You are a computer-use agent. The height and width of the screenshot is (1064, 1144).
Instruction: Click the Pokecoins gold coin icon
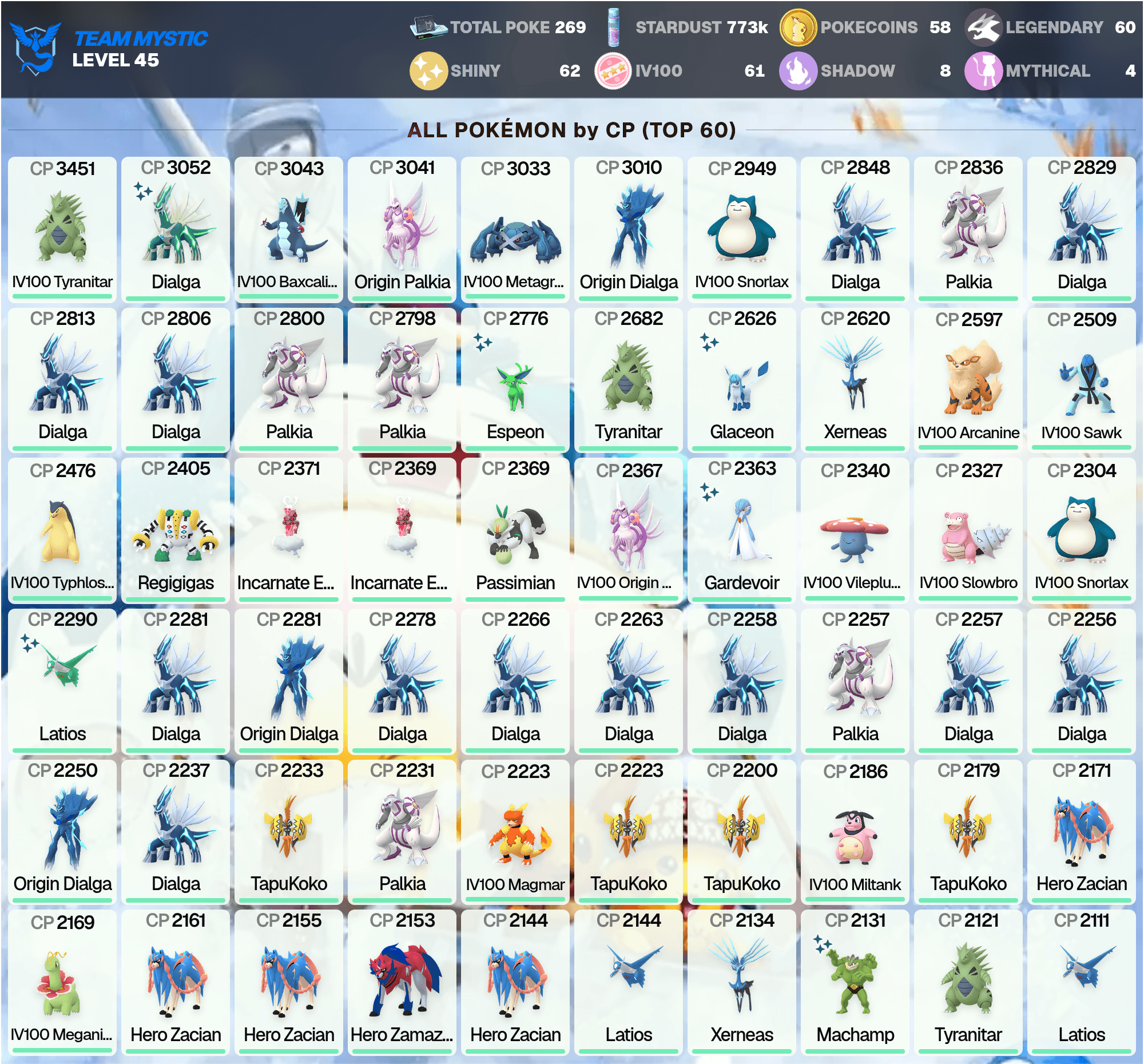pyautogui.click(x=798, y=27)
